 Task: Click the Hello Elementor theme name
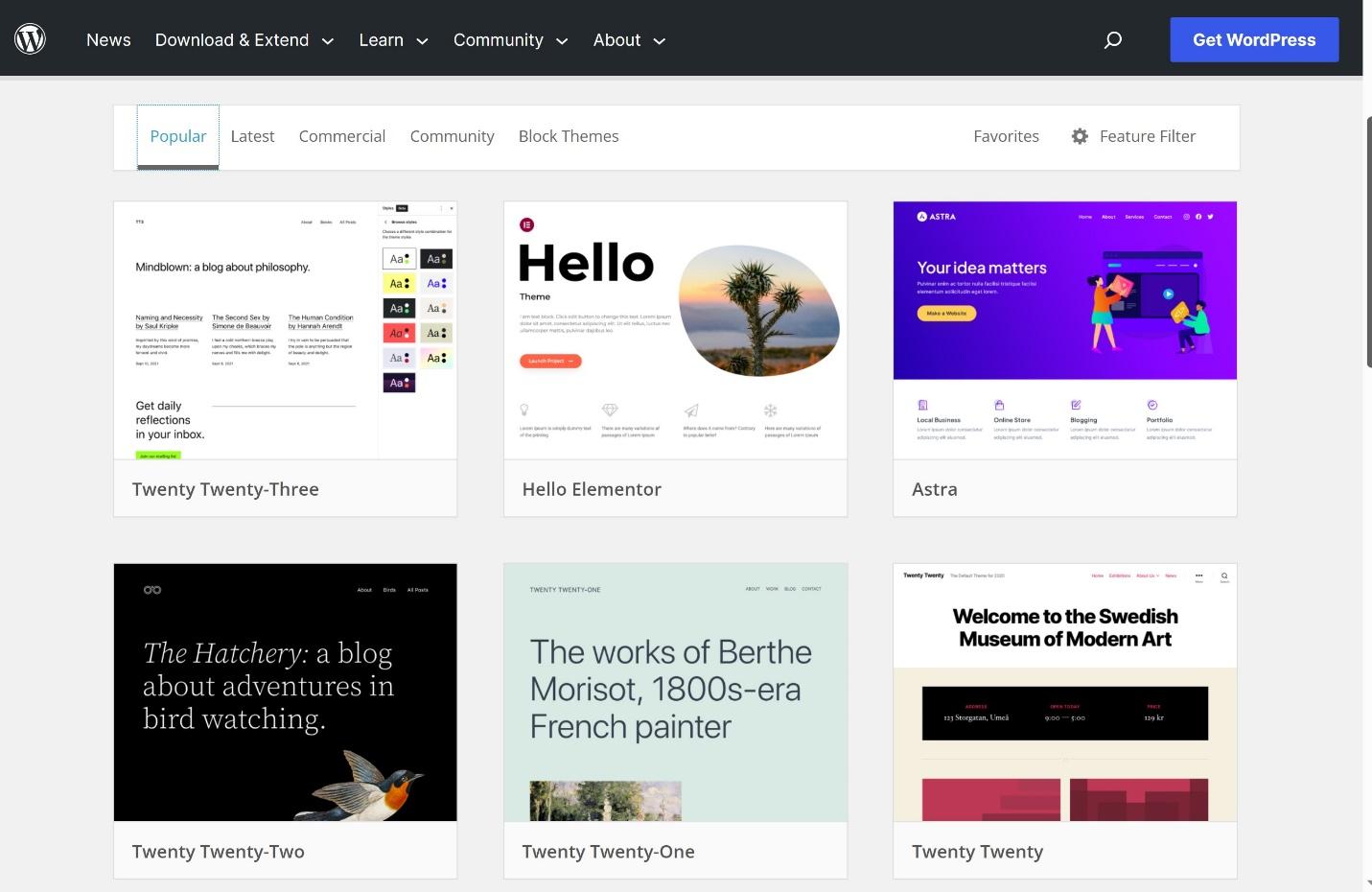click(x=592, y=489)
